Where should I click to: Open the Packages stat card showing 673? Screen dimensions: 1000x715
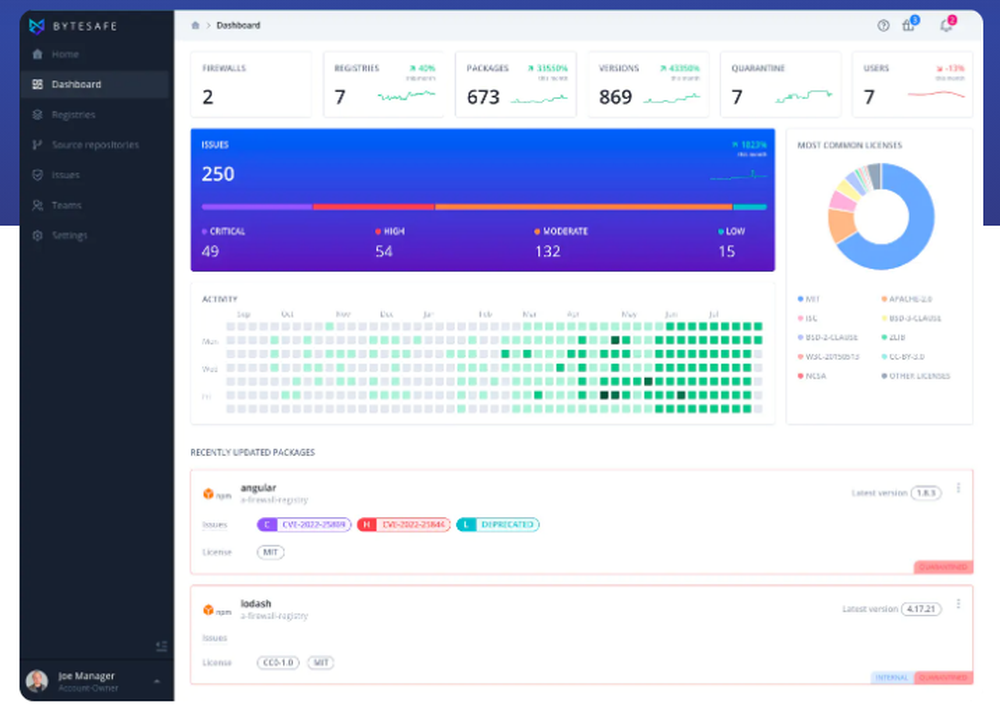(x=516, y=84)
